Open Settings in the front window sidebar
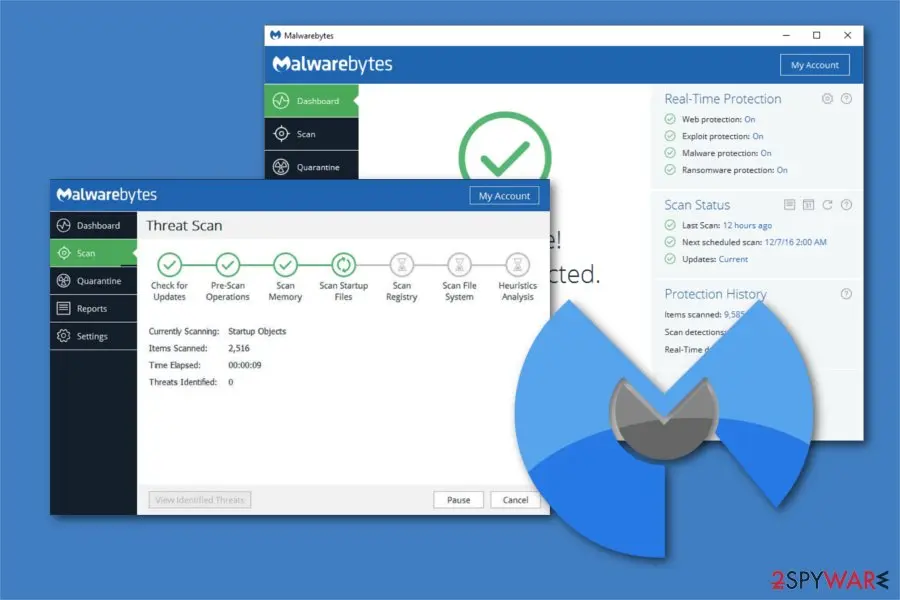This screenshot has width=900, height=600. point(93,336)
